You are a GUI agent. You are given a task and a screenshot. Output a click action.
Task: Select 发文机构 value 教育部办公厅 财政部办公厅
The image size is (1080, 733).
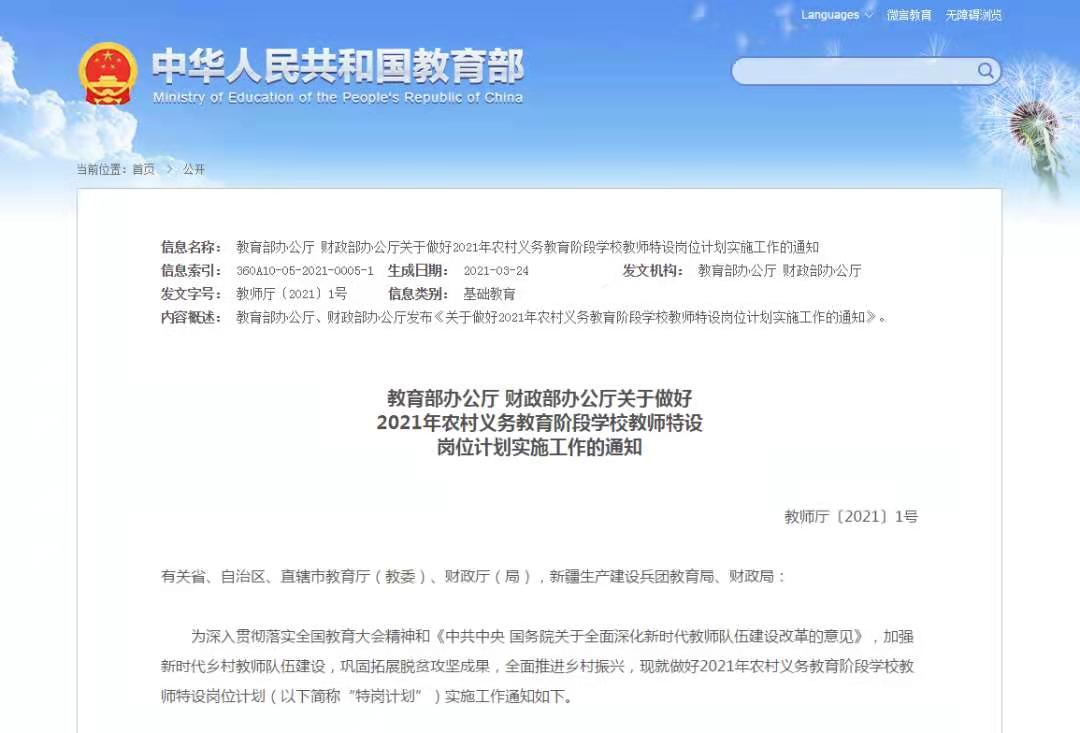[x=779, y=271]
